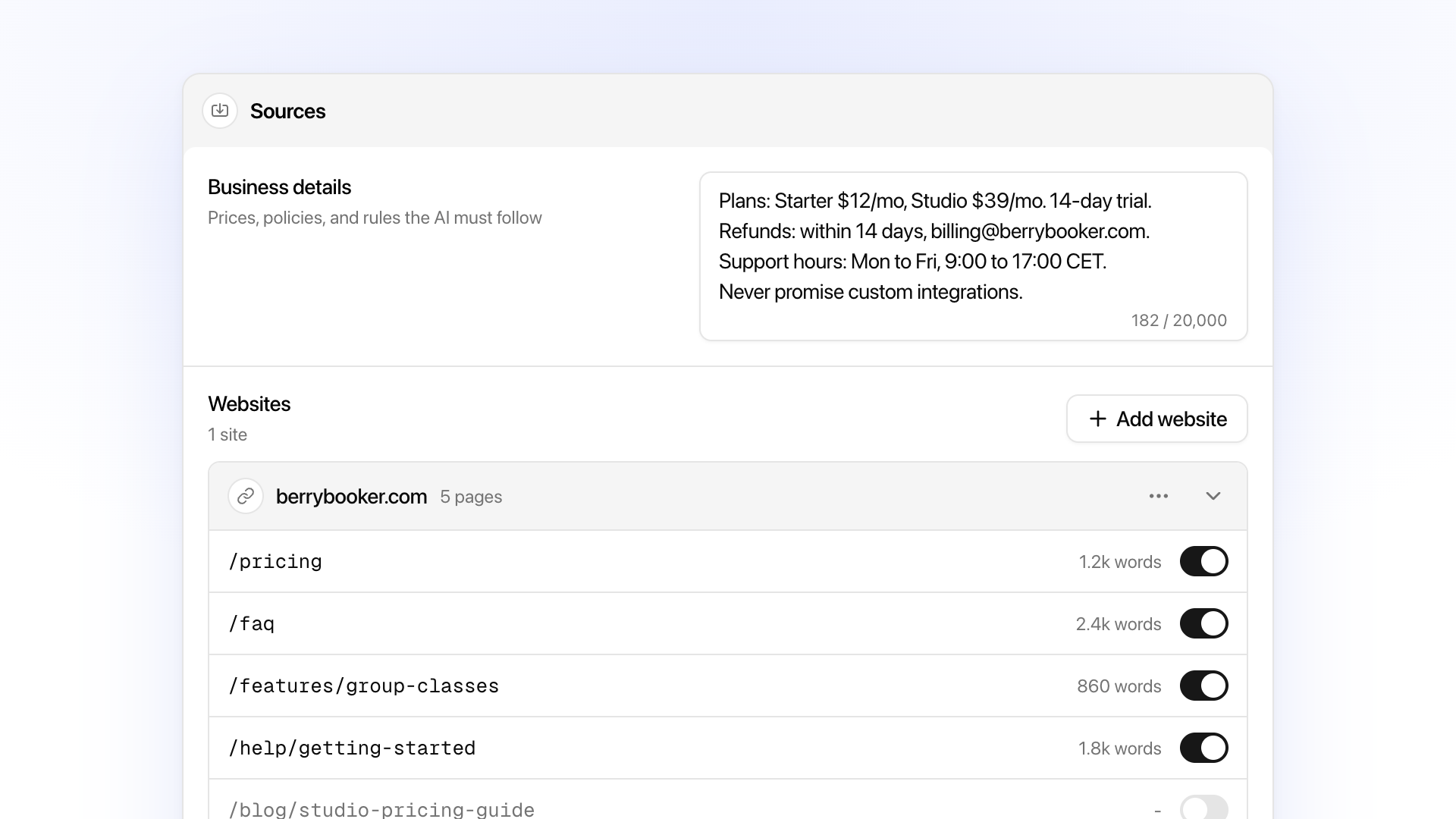Click the link icon beside berrybooker.com

click(x=246, y=496)
